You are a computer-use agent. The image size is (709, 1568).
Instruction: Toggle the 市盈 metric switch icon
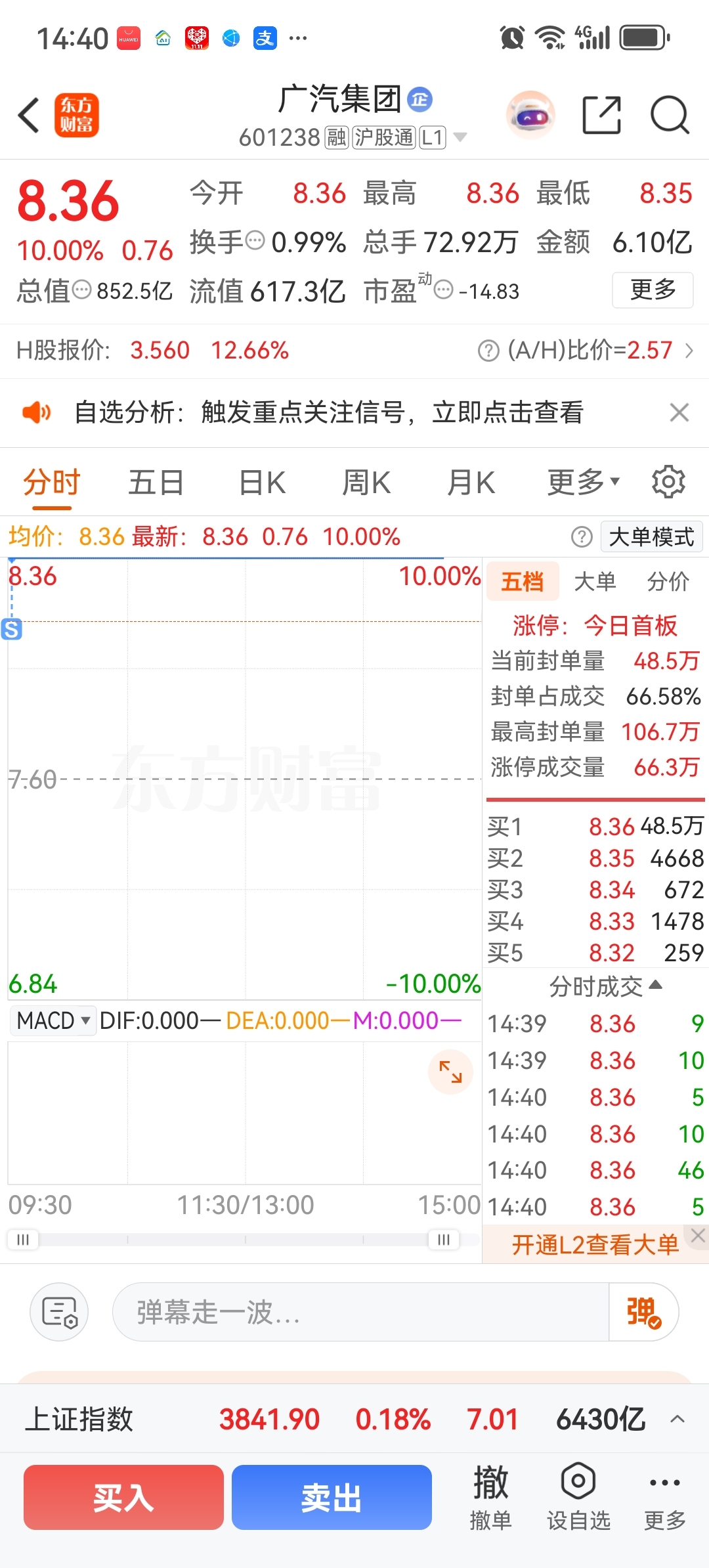click(x=444, y=290)
